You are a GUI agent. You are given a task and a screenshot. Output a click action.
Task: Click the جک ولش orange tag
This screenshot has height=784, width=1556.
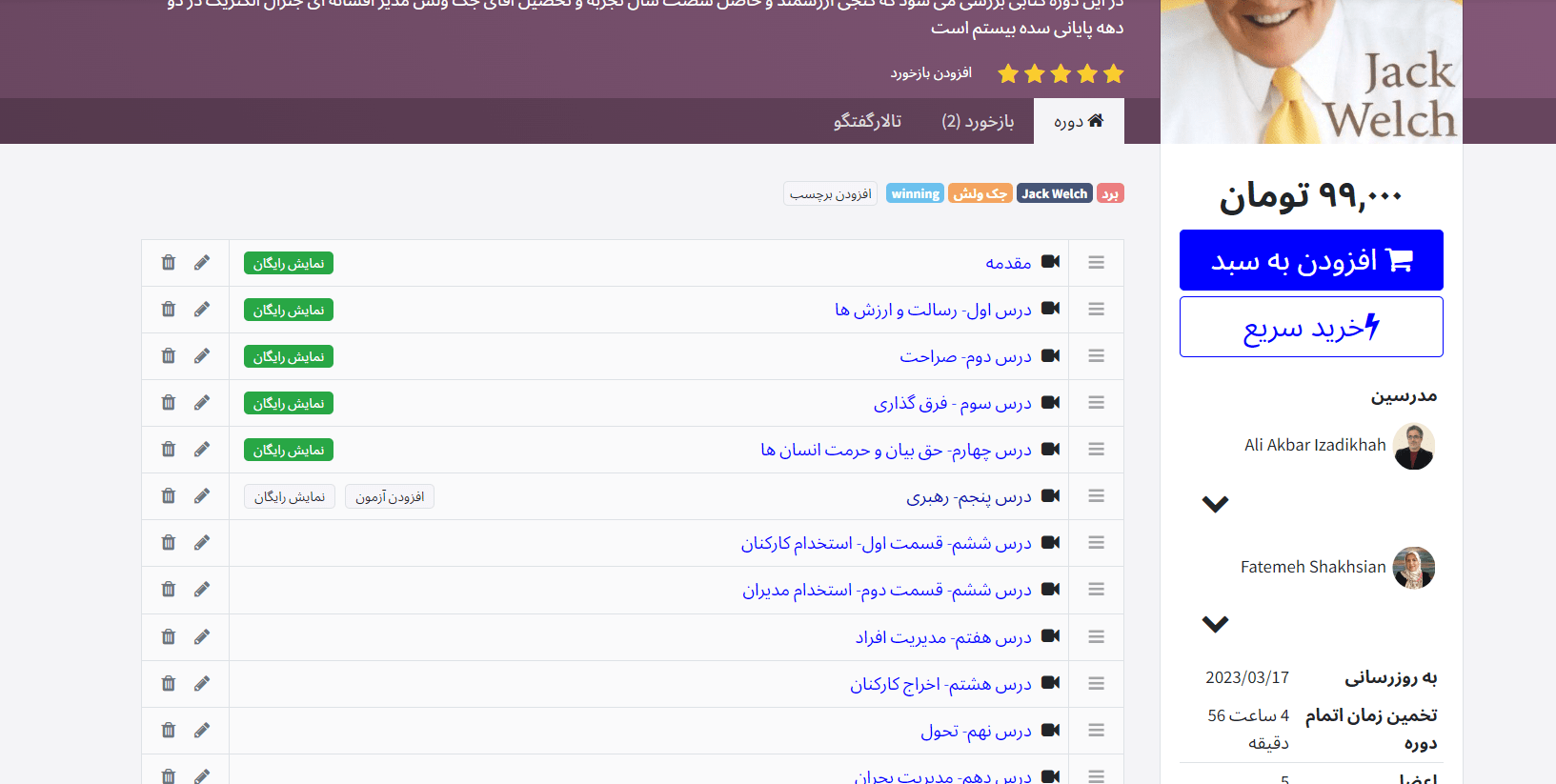pyautogui.click(x=980, y=193)
